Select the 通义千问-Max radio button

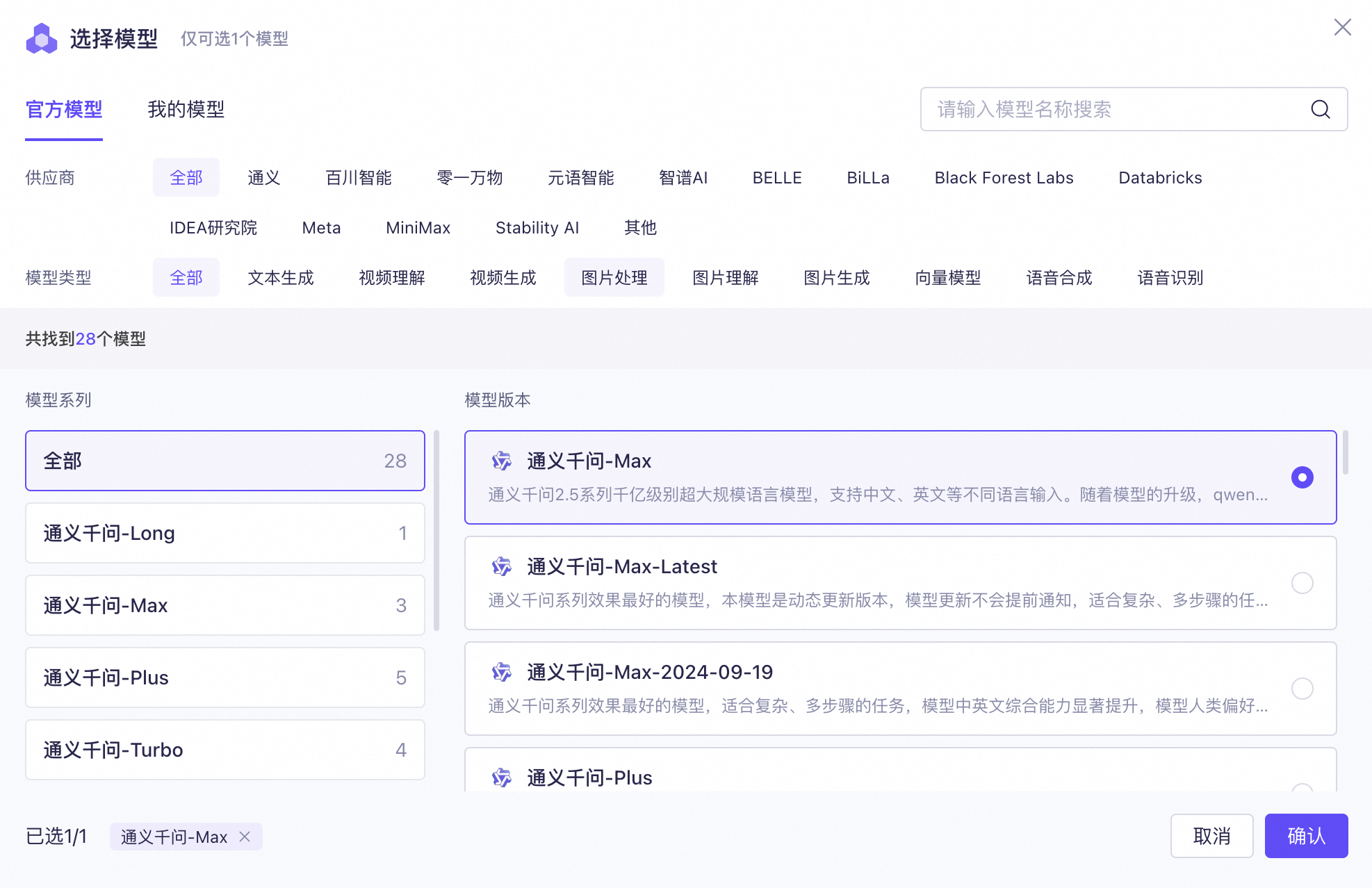[1302, 477]
